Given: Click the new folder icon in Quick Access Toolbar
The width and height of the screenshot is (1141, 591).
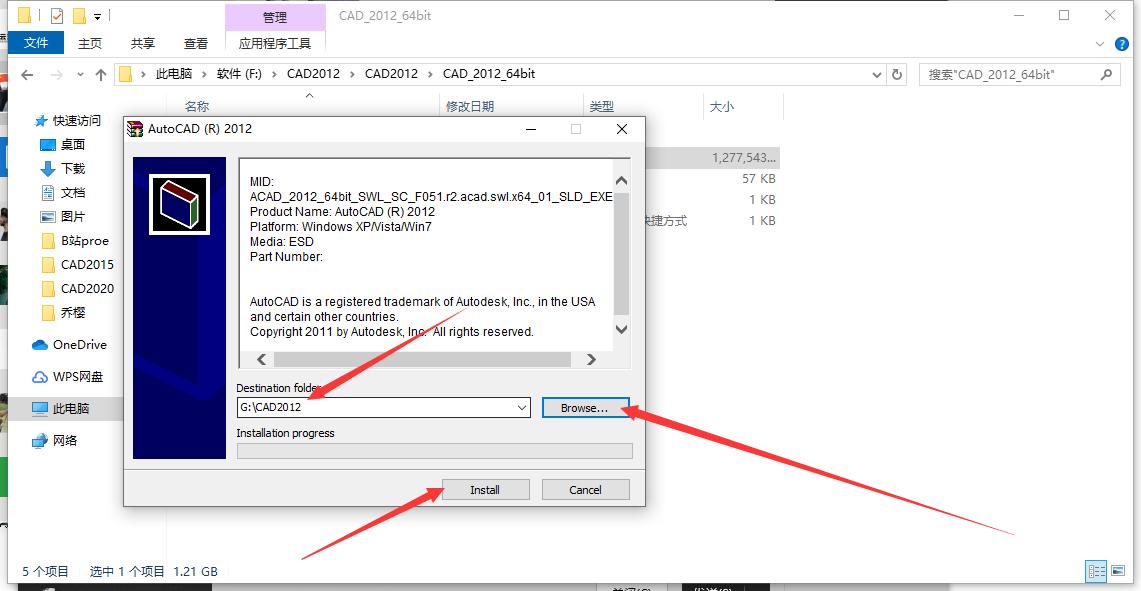Looking at the screenshot, I should pyautogui.click(x=79, y=15).
